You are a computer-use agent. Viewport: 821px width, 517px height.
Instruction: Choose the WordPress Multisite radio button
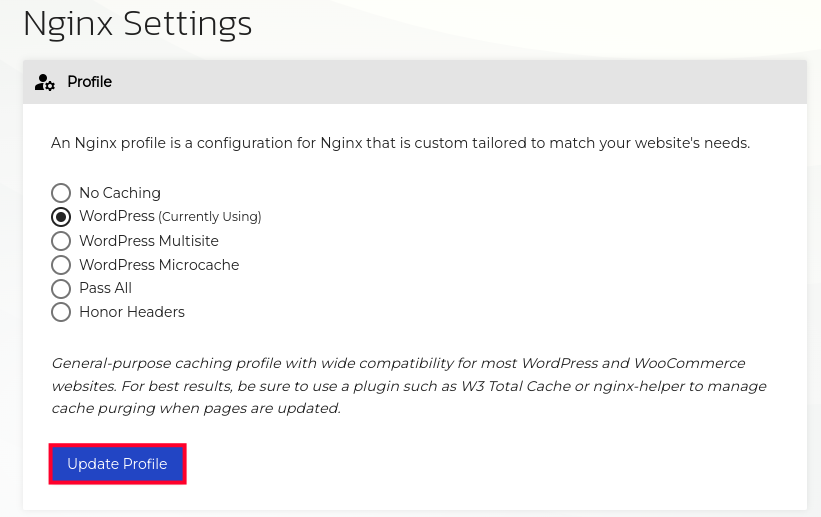[x=61, y=241]
